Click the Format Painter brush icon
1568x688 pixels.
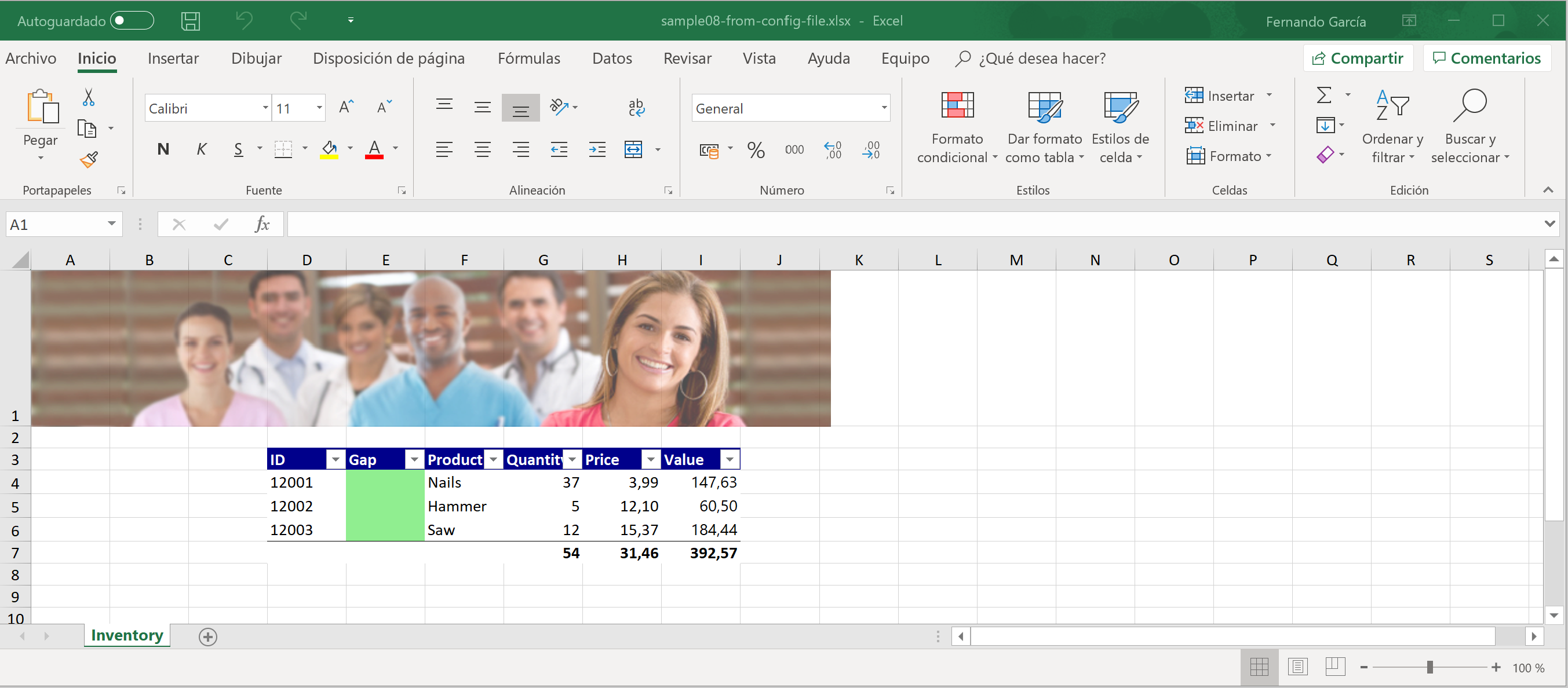coord(89,160)
